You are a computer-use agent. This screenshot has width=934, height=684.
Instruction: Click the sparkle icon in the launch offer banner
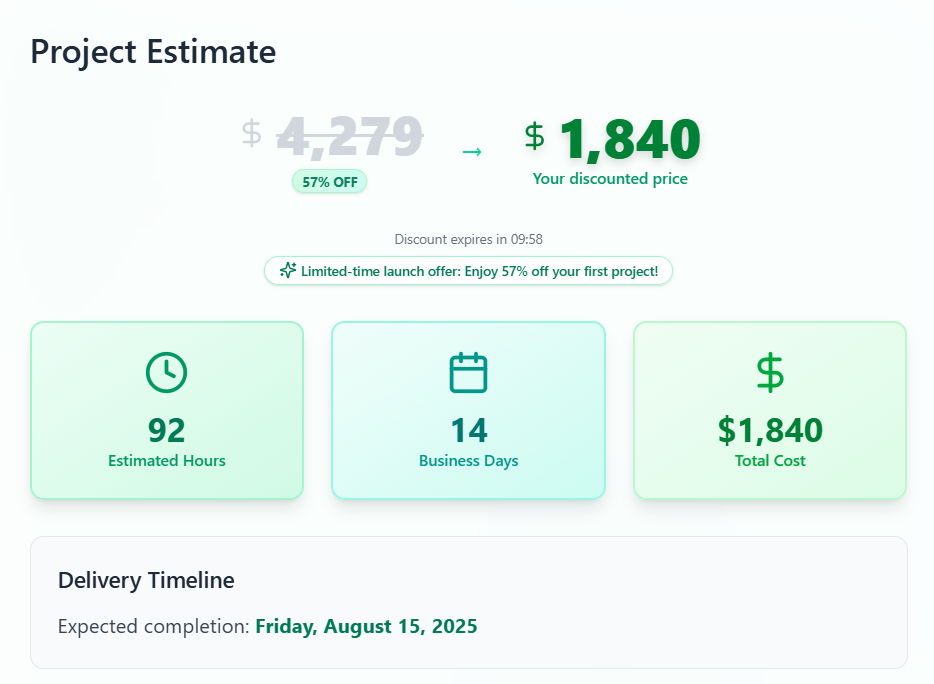coord(288,271)
